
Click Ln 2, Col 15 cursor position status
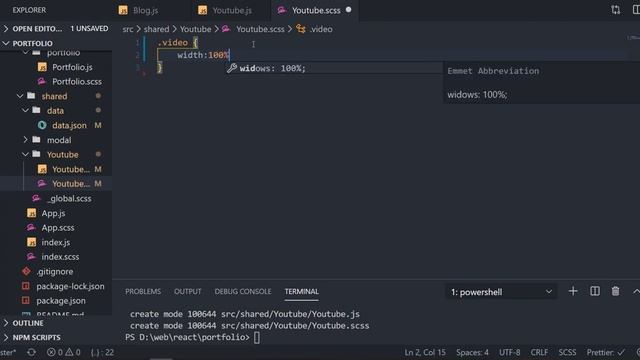(x=425, y=352)
